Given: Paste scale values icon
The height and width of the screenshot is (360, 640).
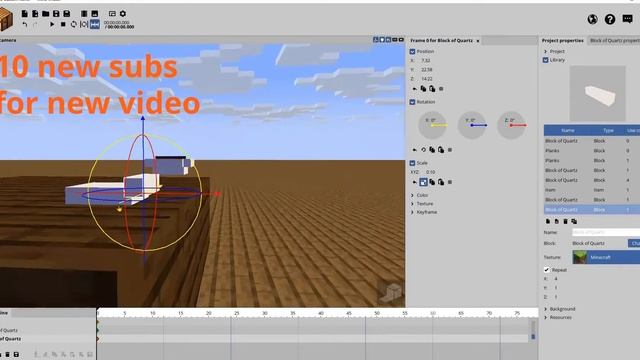Looking at the screenshot, I should (441, 182).
